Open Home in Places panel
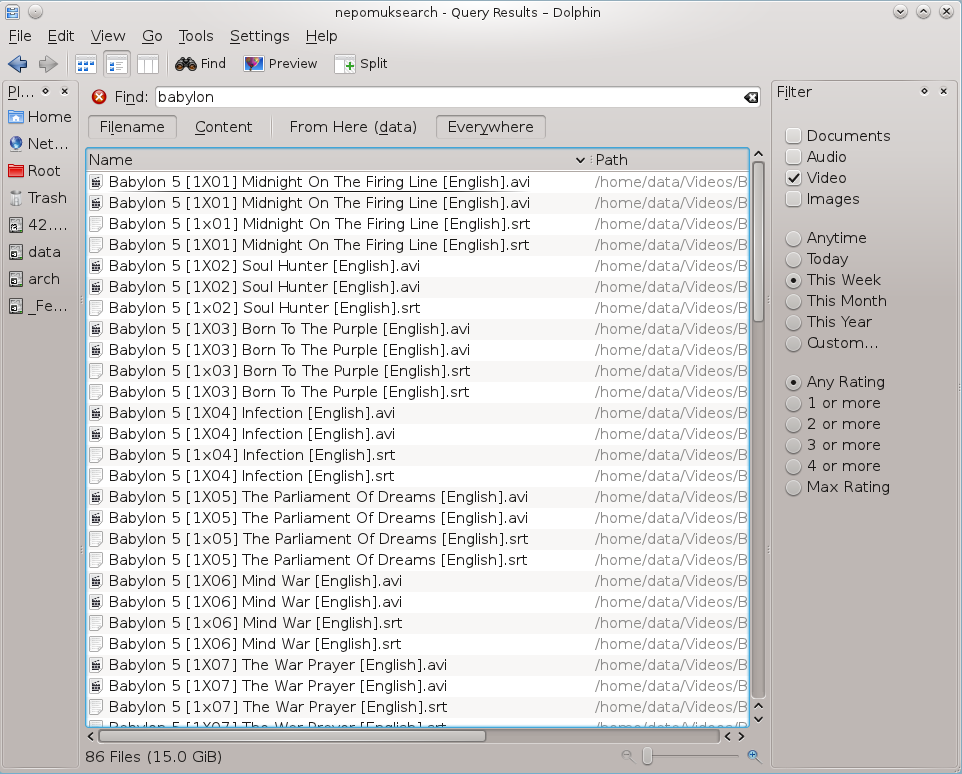This screenshot has height=774, width=962. (40, 117)
